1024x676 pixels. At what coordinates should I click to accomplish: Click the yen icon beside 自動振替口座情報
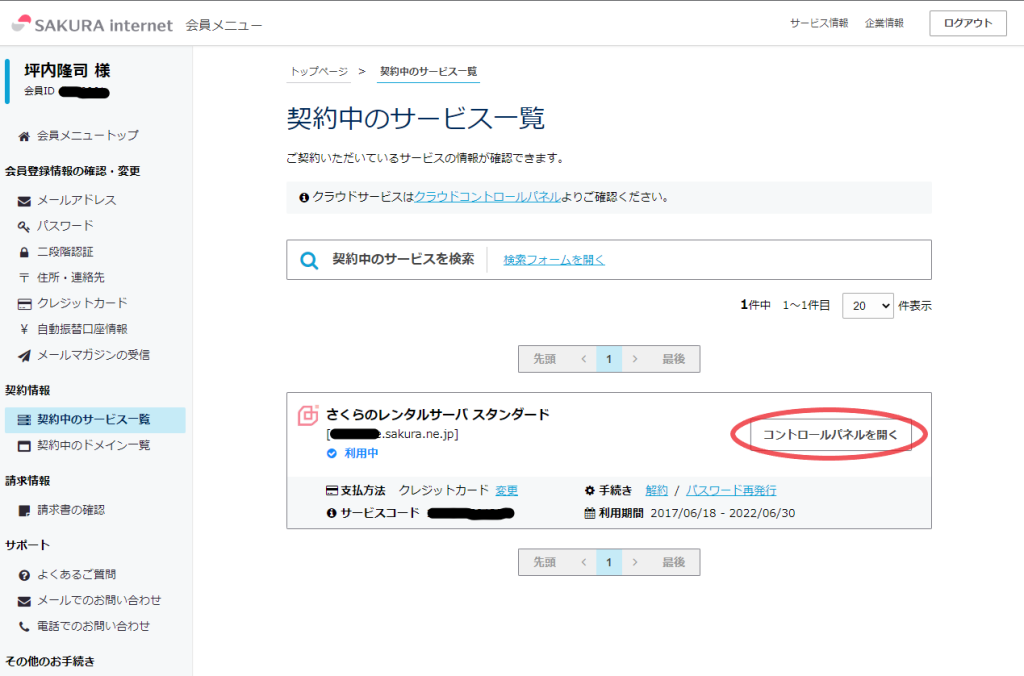tap(24, 329)
